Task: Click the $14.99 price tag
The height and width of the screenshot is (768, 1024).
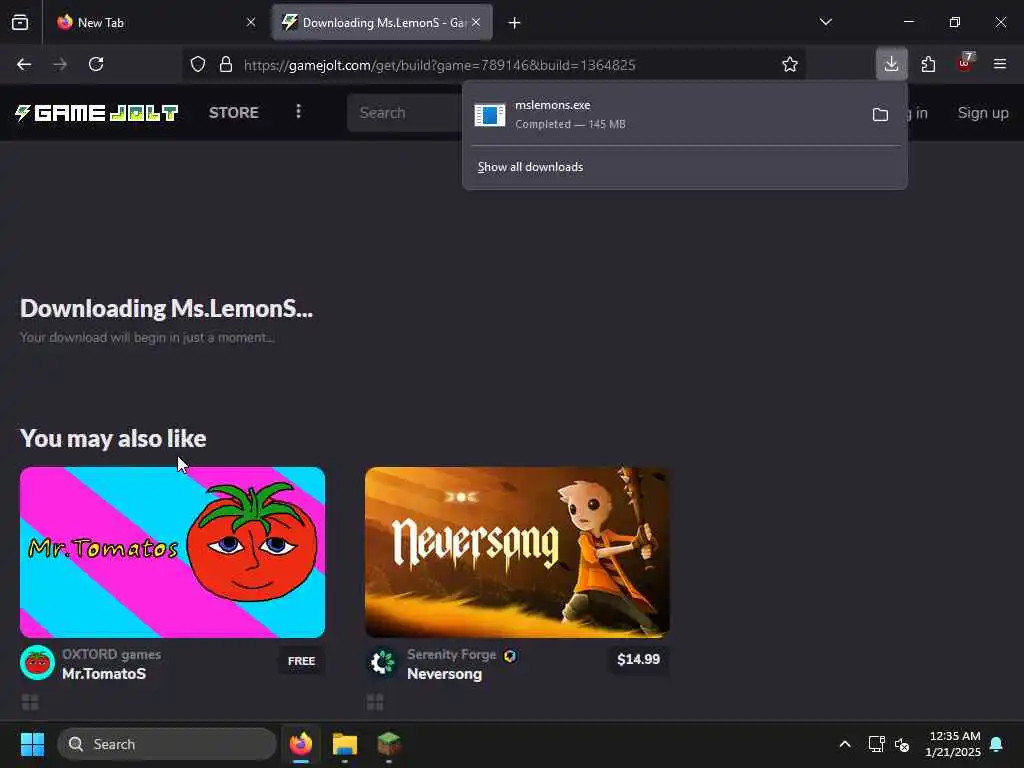Action: [639, 660]
